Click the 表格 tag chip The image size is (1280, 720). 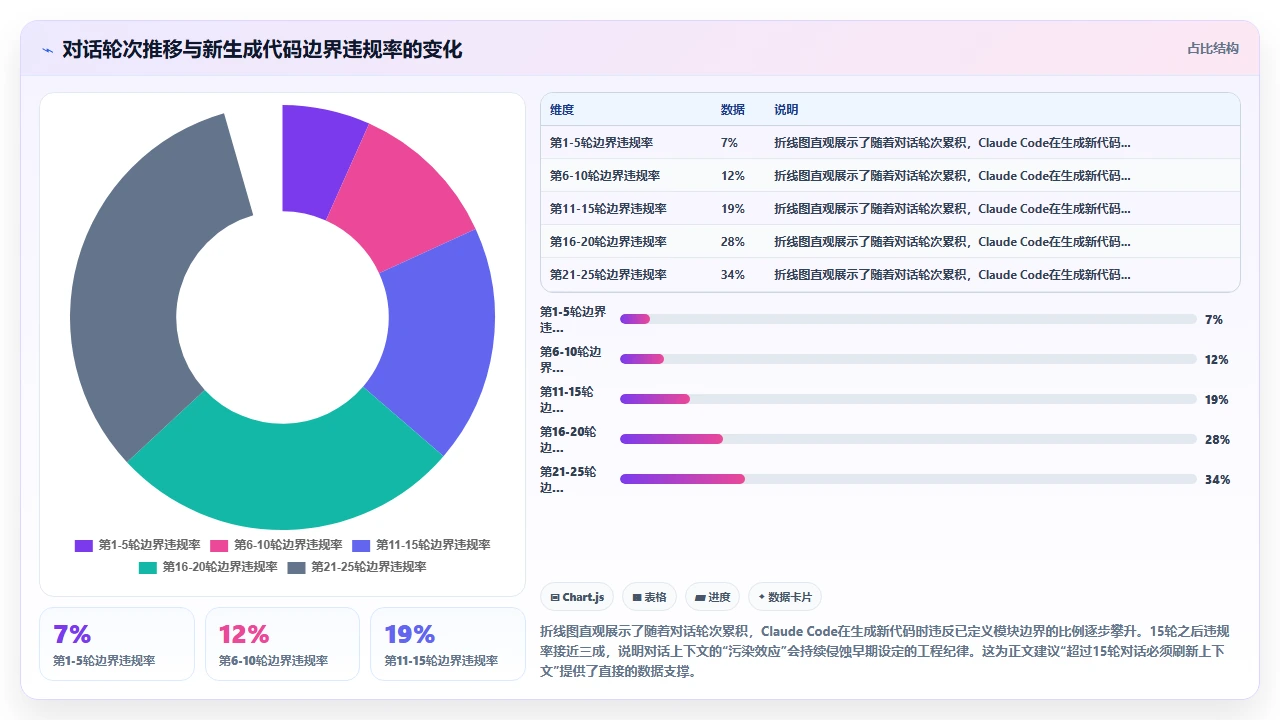[x=649, y=597]
